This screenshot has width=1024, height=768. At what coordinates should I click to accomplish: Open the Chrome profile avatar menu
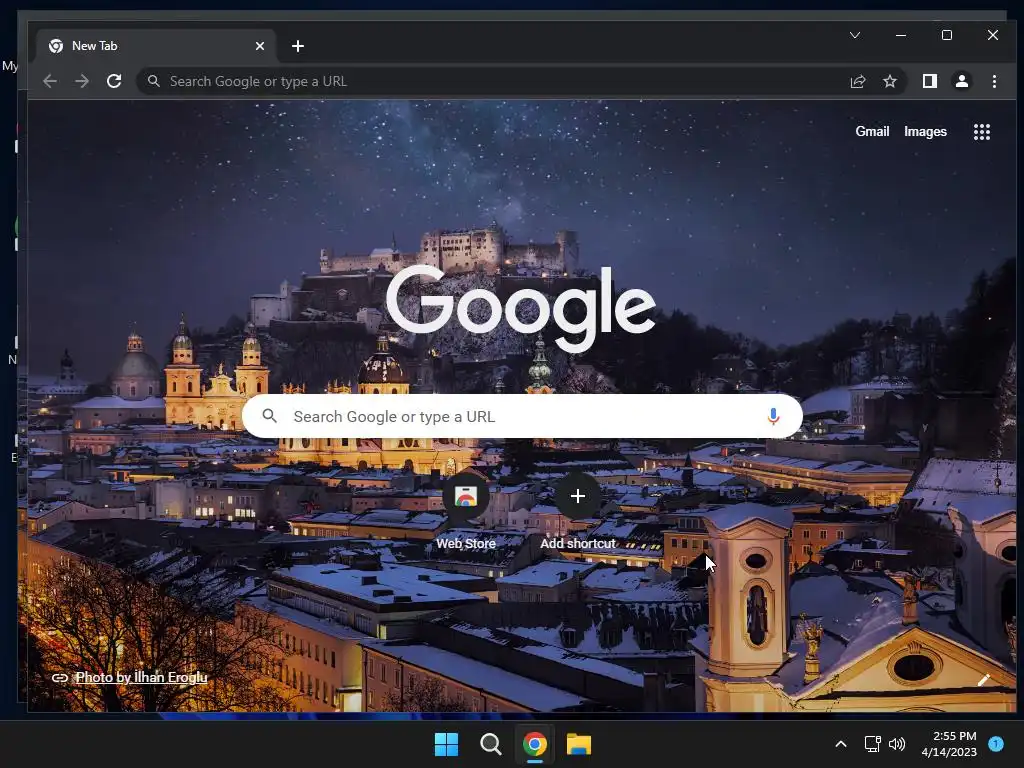click(x=961, y=81)
